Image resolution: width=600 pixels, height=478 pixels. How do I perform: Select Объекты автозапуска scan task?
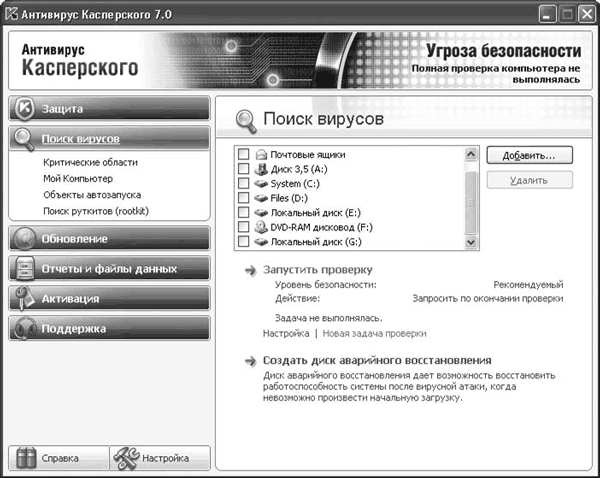[x=92, y=195]
